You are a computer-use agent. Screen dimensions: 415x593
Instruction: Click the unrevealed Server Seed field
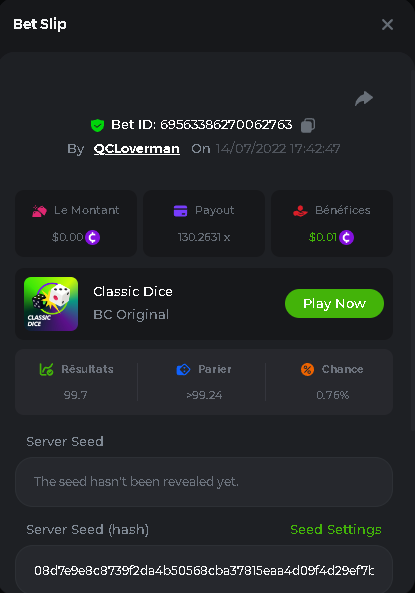(x=204, y=482)
